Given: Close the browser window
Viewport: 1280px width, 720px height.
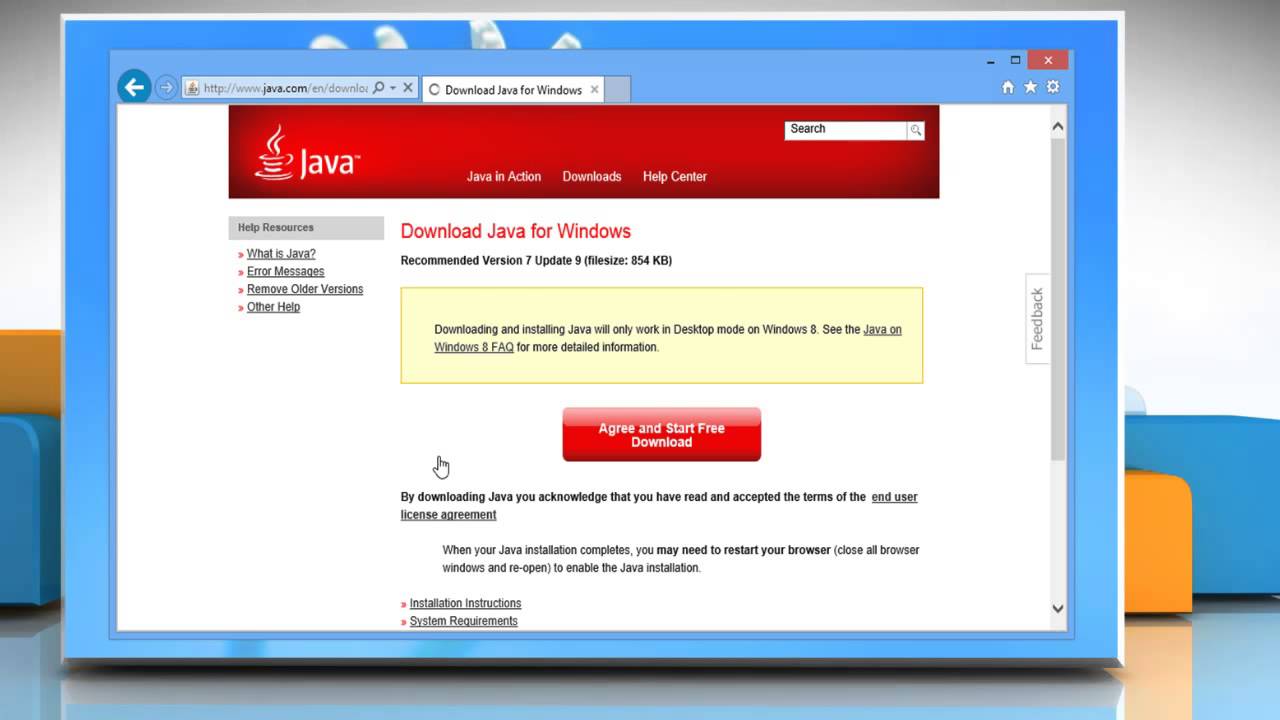Looking at the screenshot, I should coord(1048,60).
